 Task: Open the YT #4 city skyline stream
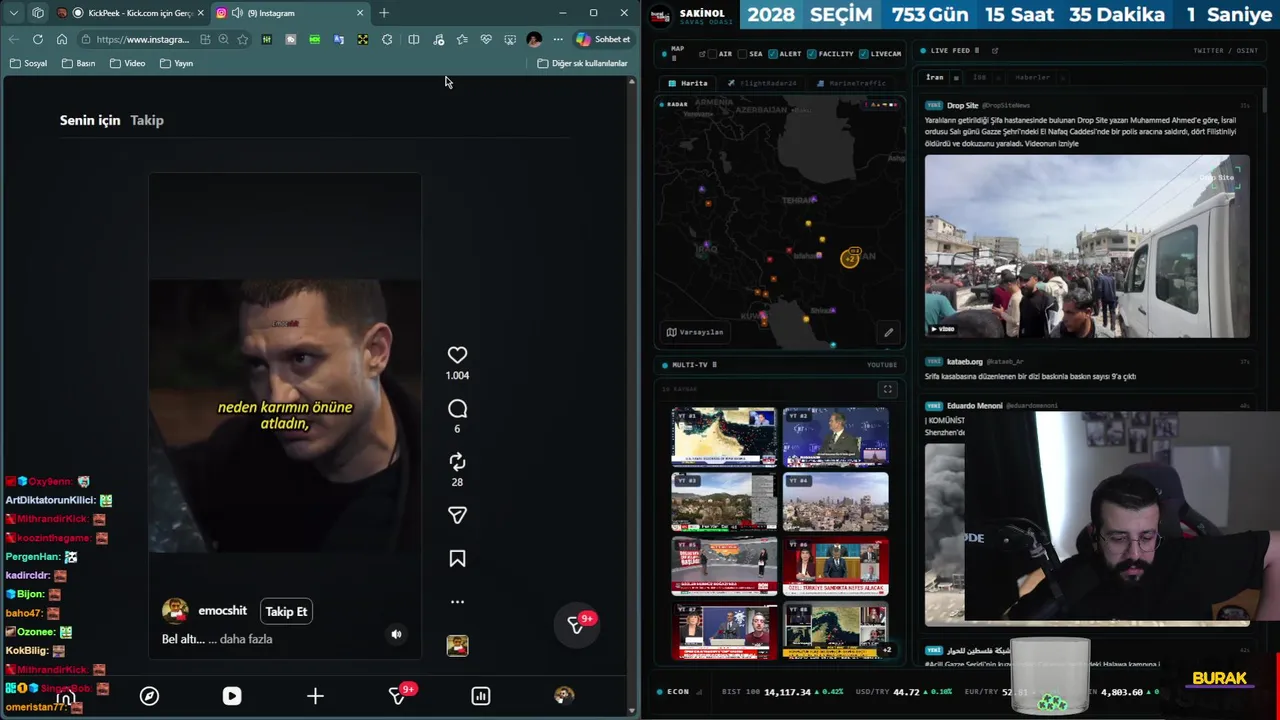point(836,501)
